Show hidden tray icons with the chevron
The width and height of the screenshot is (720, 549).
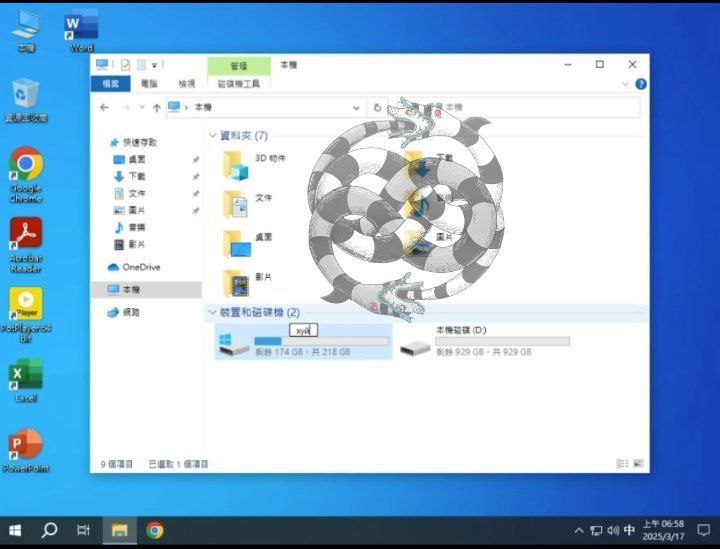pos(579,531)
